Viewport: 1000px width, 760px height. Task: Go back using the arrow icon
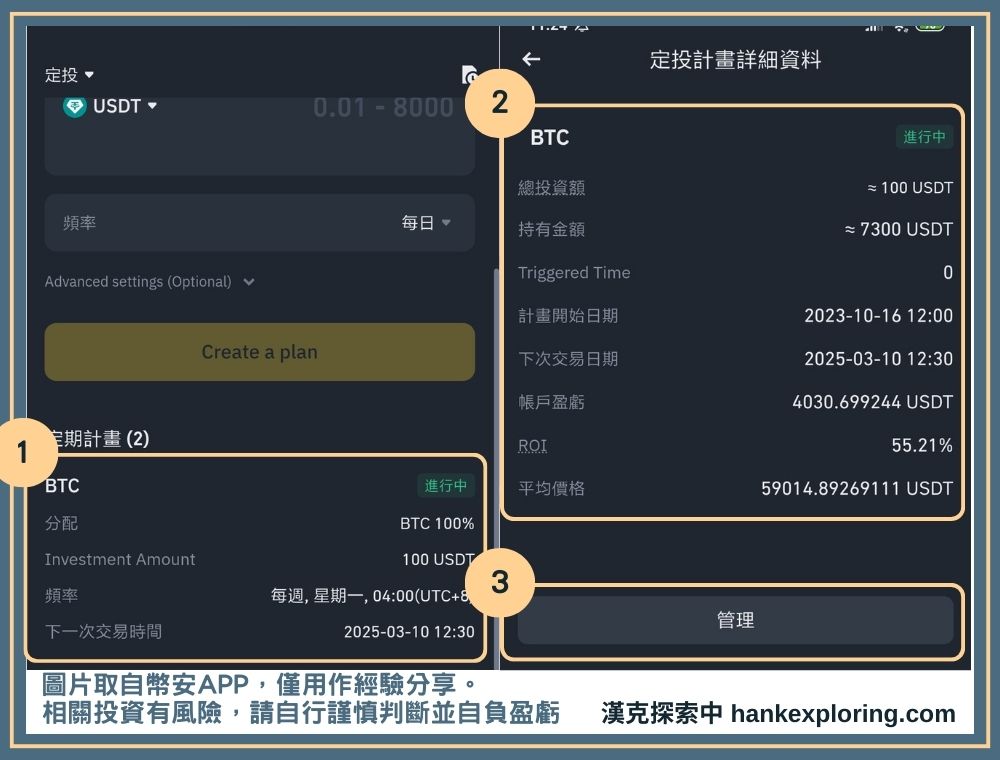pos(531,59)
